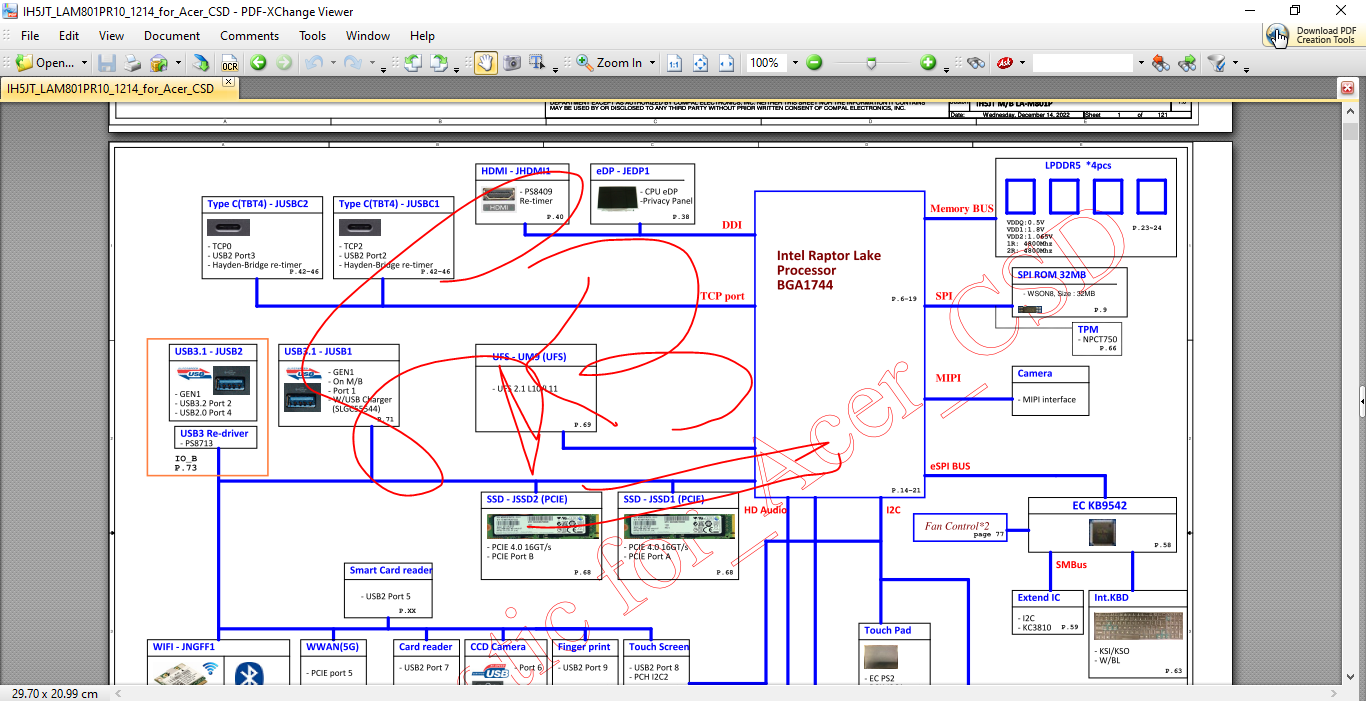
Task: Open the Zoom In tool dropdown arrow
Action: pos(652,62)
